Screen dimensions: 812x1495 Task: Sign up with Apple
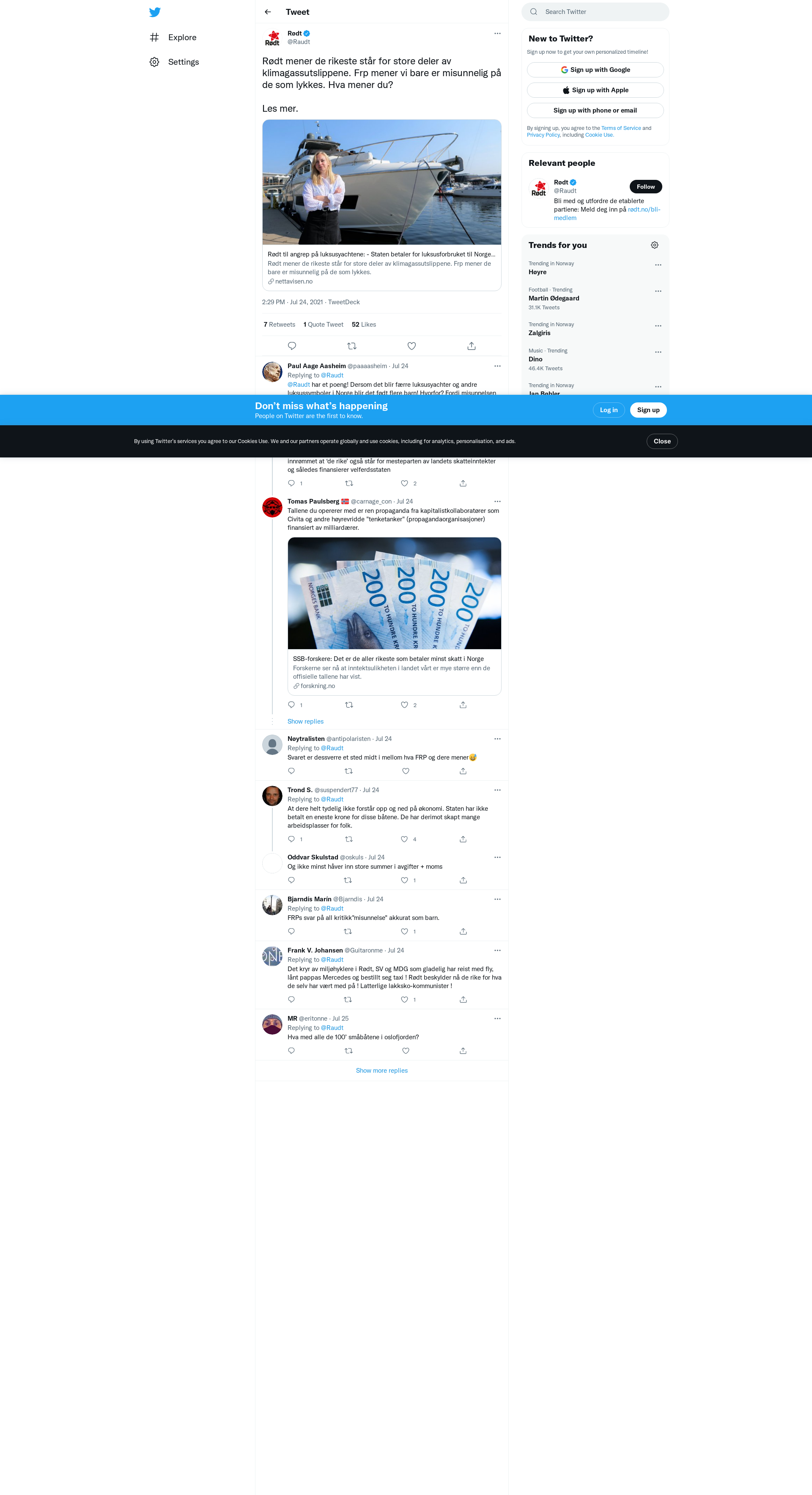pyautogui.click(x=595, y=90)
